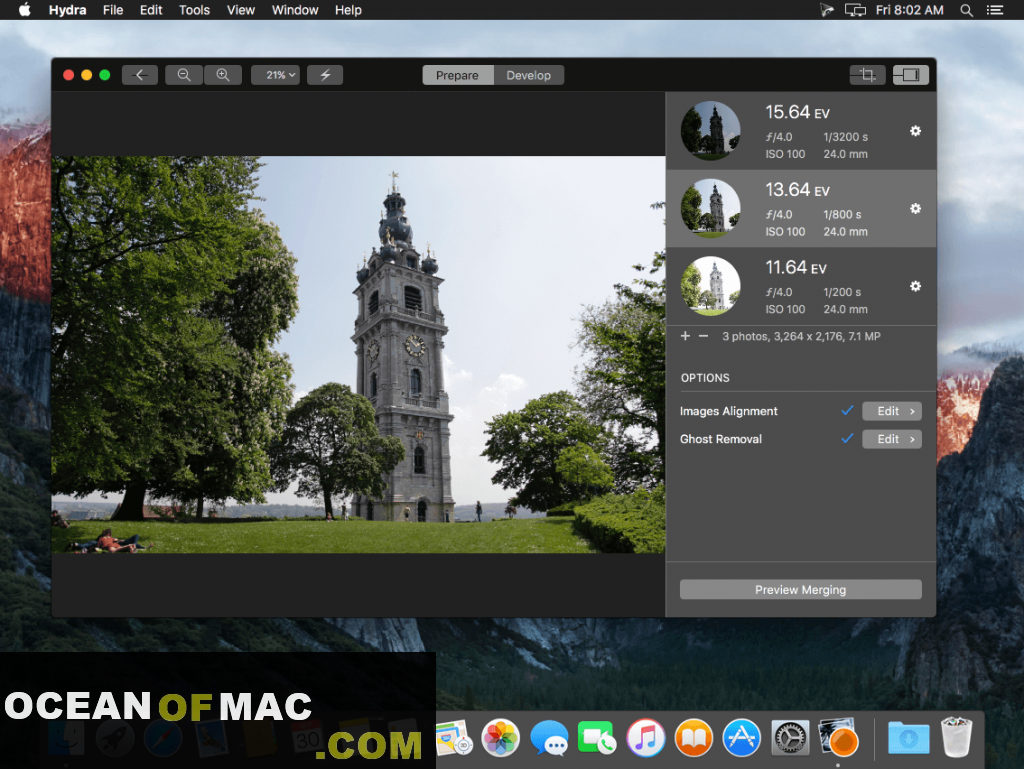
Task: Open the Help menu
Action: point(348,10)
